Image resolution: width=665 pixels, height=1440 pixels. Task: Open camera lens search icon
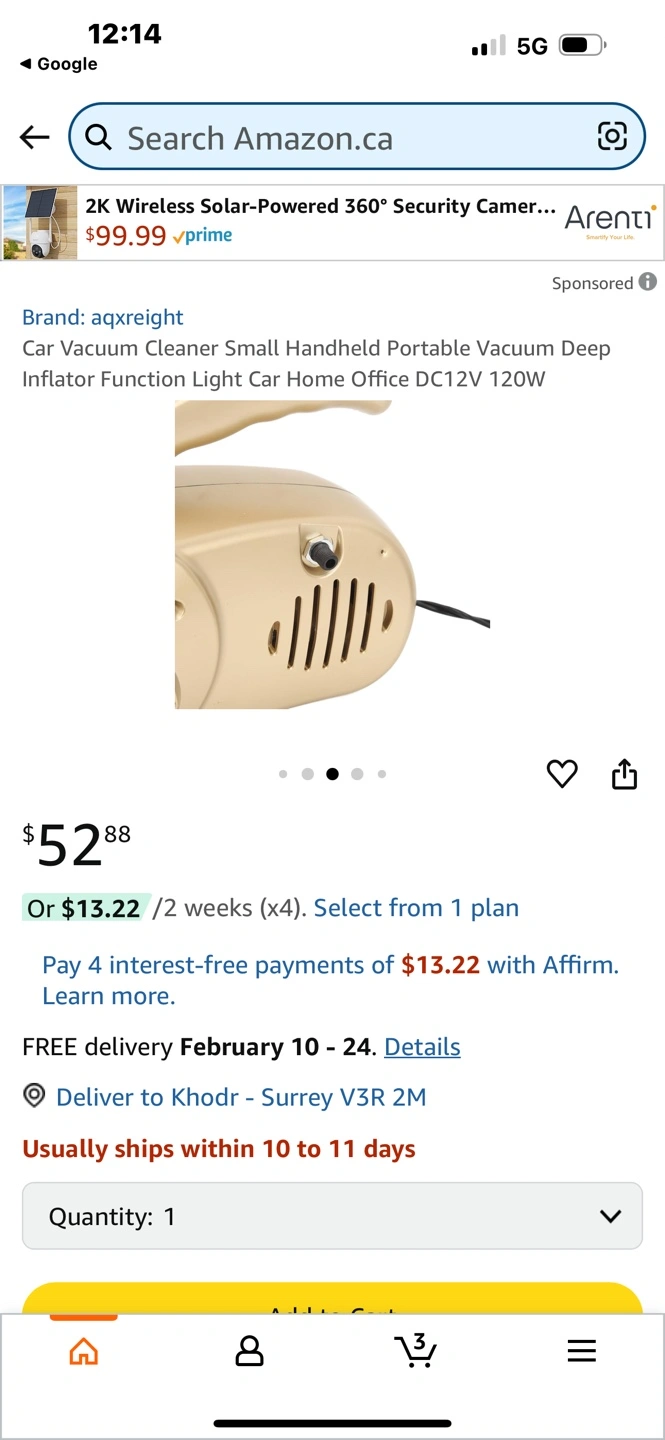pyautogui.click(x=612, y=137)
